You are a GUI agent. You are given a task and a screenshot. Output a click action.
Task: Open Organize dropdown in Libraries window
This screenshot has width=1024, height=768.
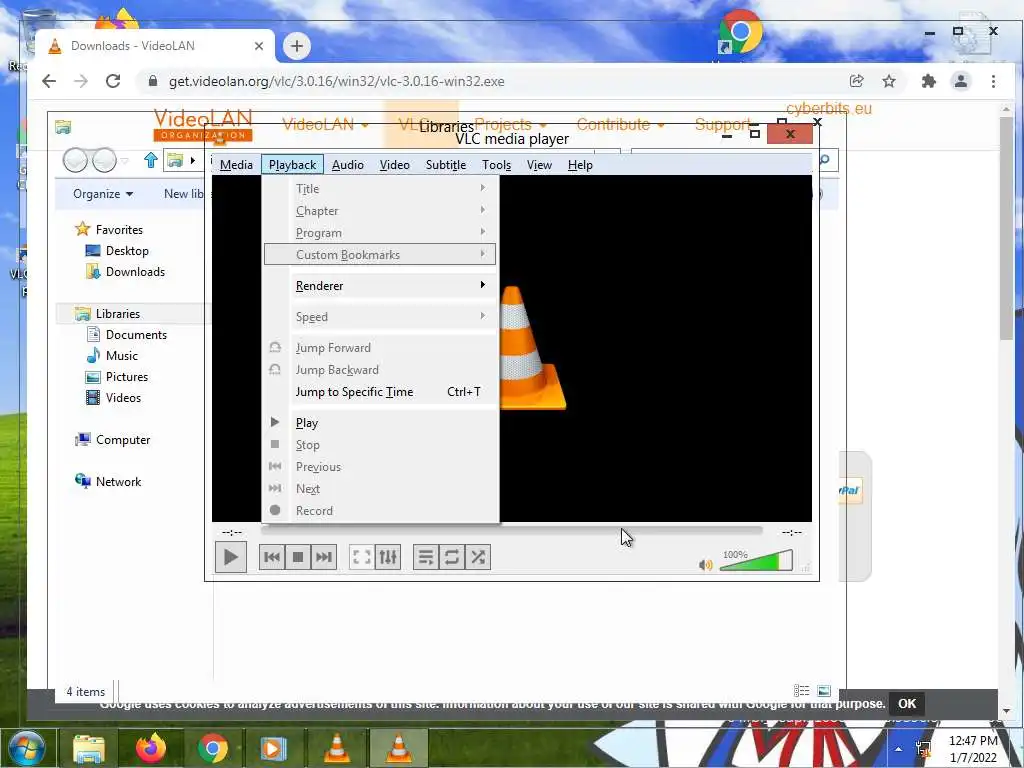(103, 194)
